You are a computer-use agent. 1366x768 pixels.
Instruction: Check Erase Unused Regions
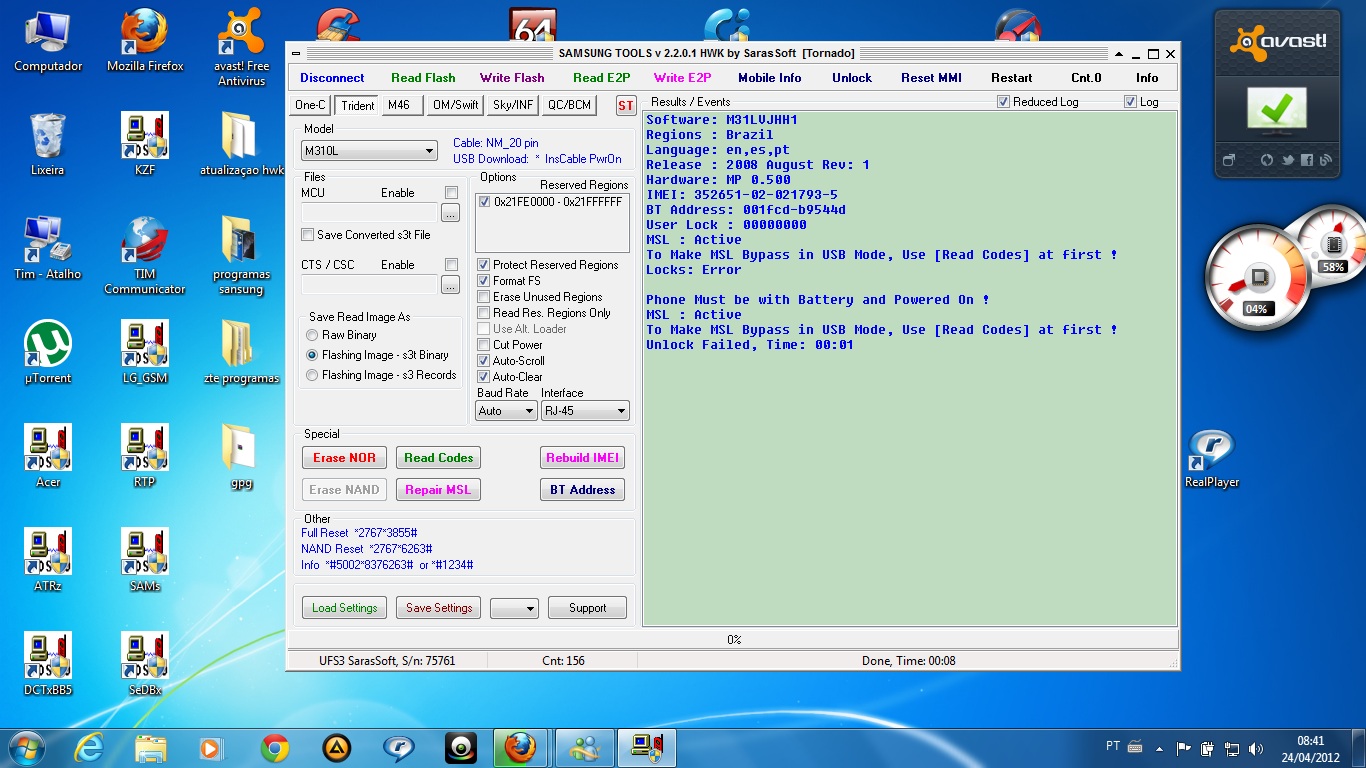(484, 297)
